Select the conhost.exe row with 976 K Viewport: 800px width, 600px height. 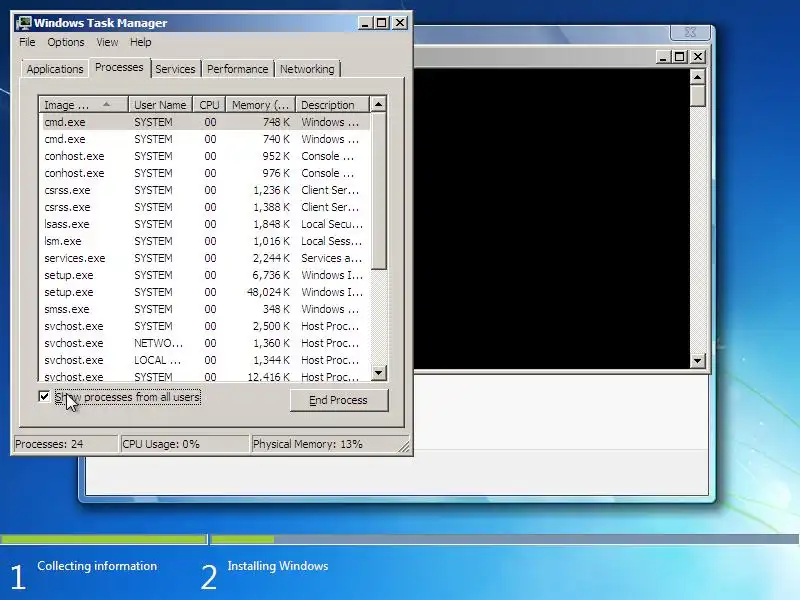tap(204, 173)
